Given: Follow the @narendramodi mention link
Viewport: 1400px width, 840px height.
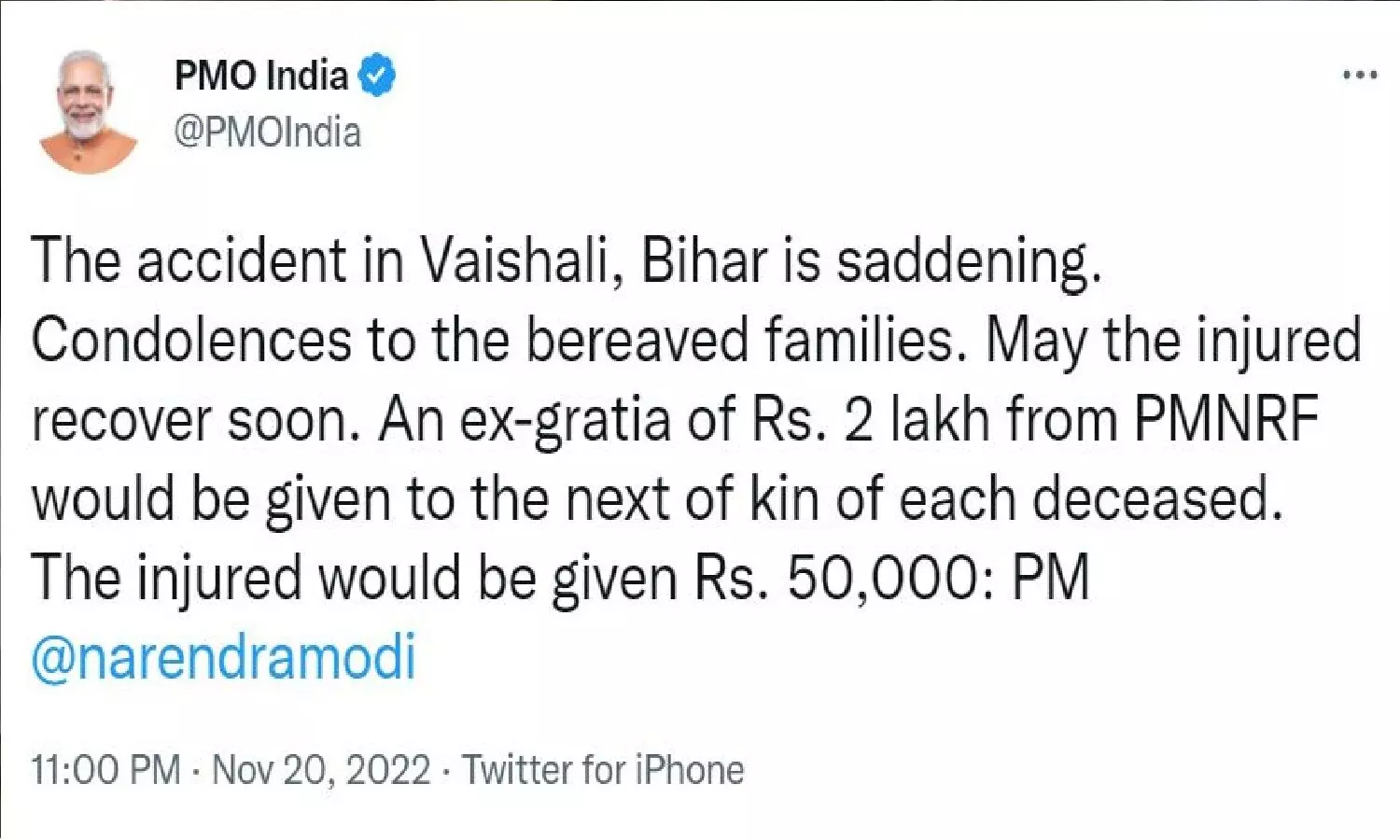Looking at the screenshot, I should [x=223, y=658].
